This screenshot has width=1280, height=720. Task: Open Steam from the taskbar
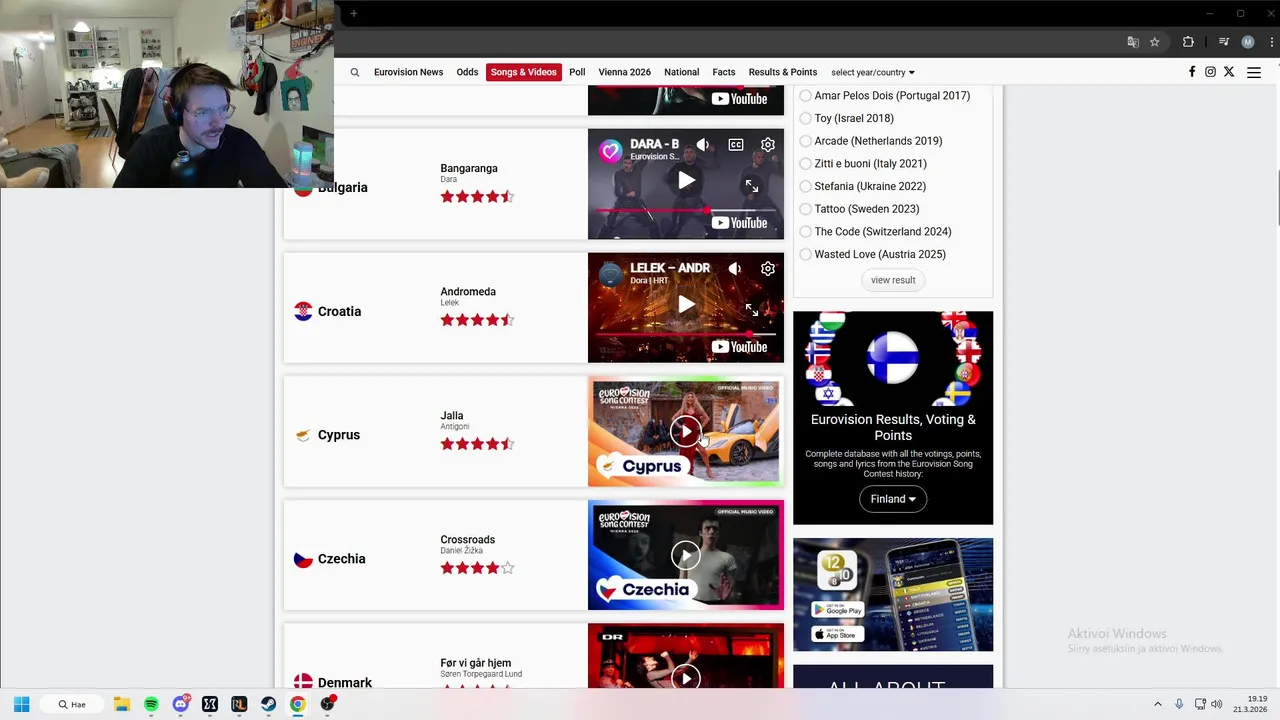[269, 704]
